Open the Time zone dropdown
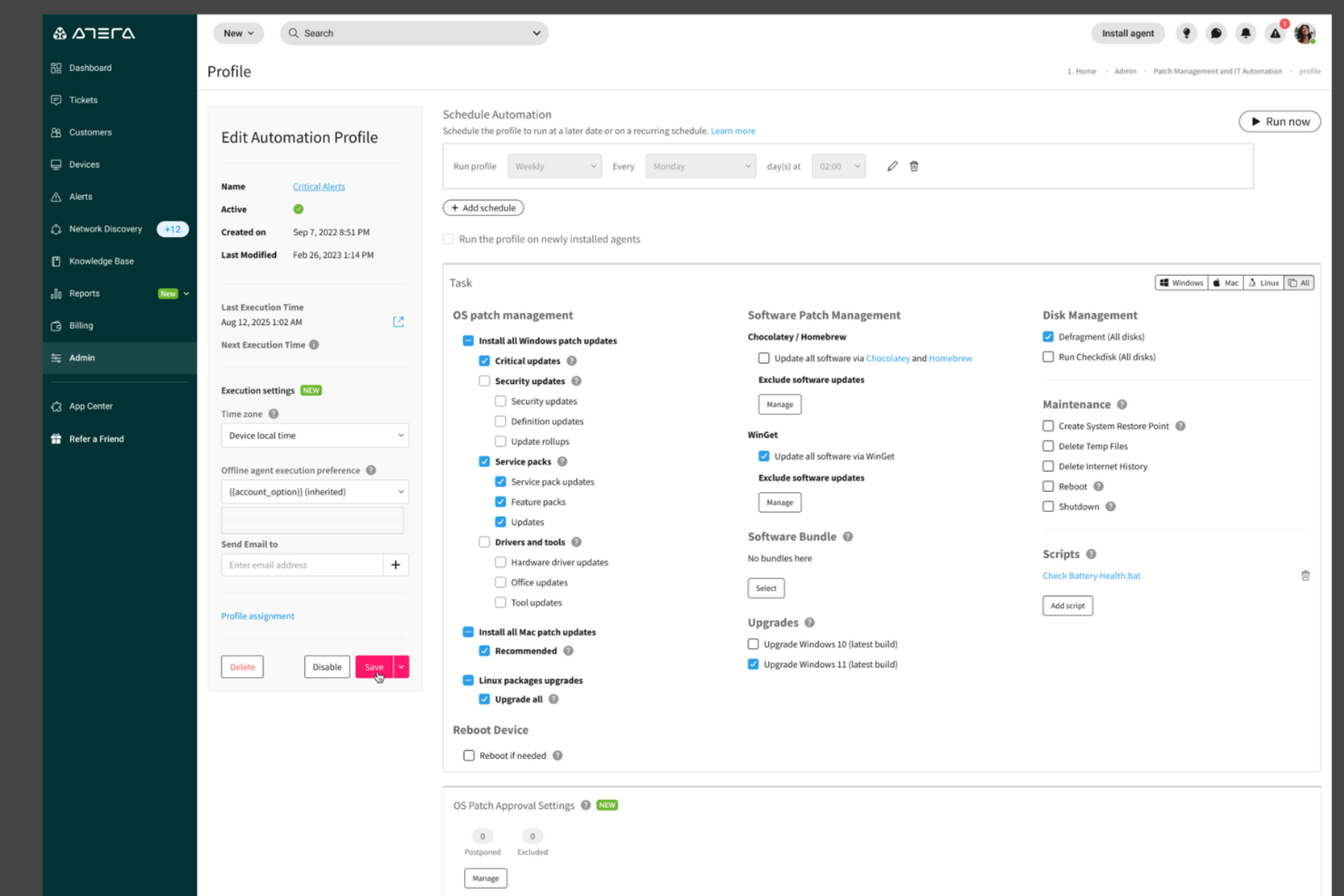This screenshot has width=1344, height=896. [x=314, y=435]
